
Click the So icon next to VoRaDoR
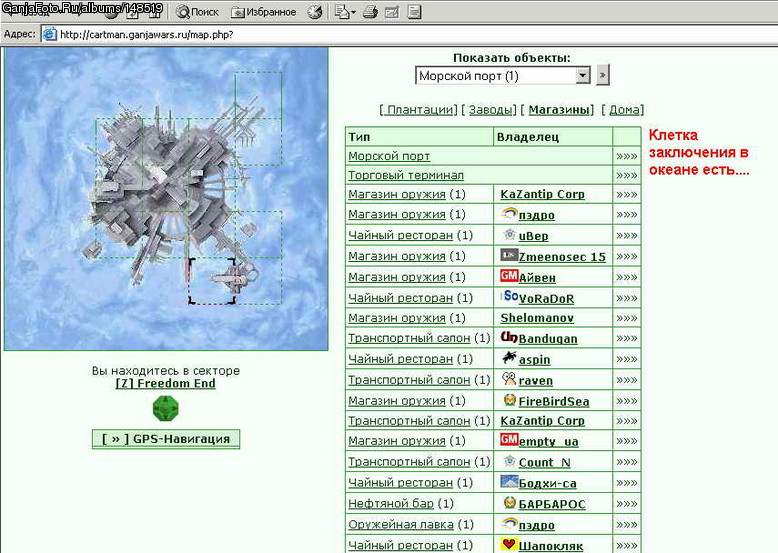pos(511,297)
